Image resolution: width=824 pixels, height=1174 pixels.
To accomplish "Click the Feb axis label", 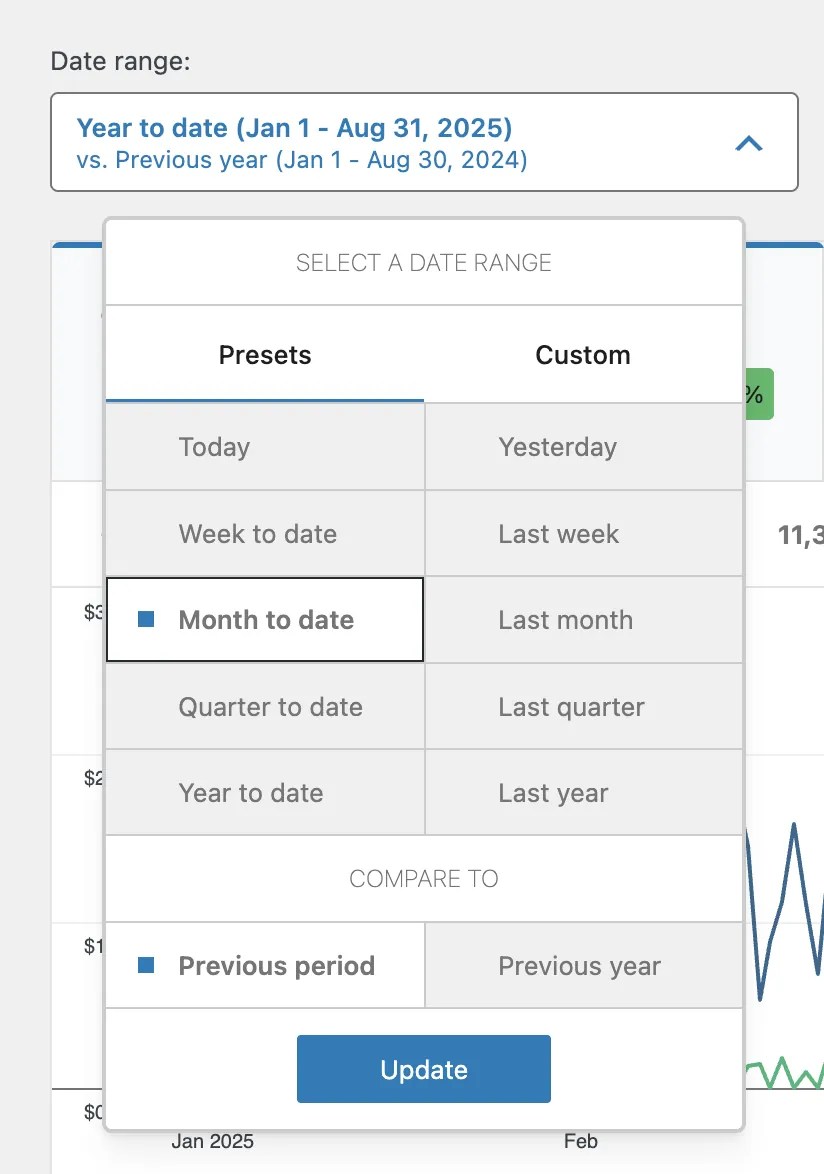I will [x=581, y=1141].
